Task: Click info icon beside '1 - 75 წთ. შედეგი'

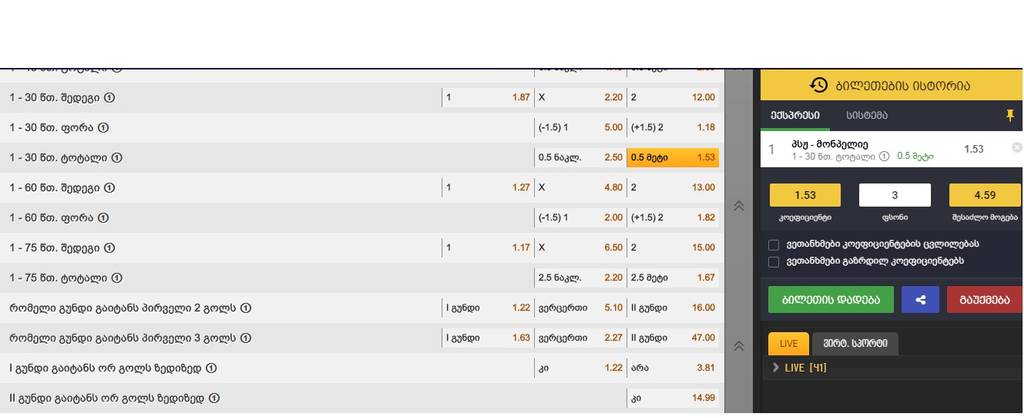Action: (110, 248)
